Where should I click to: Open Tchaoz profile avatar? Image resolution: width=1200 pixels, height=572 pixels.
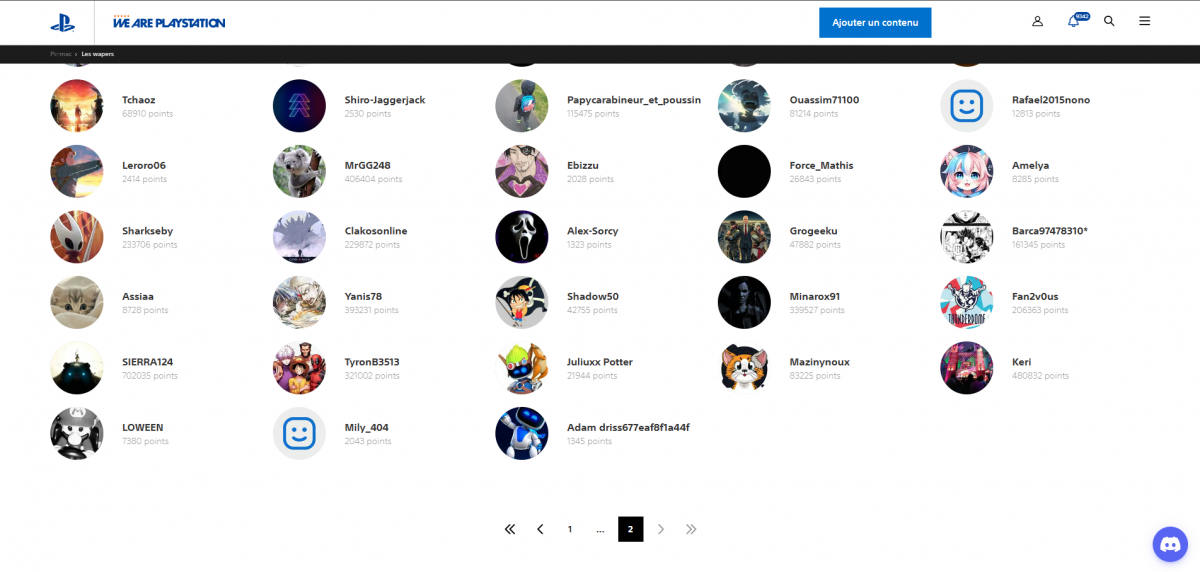pos(77,106)
